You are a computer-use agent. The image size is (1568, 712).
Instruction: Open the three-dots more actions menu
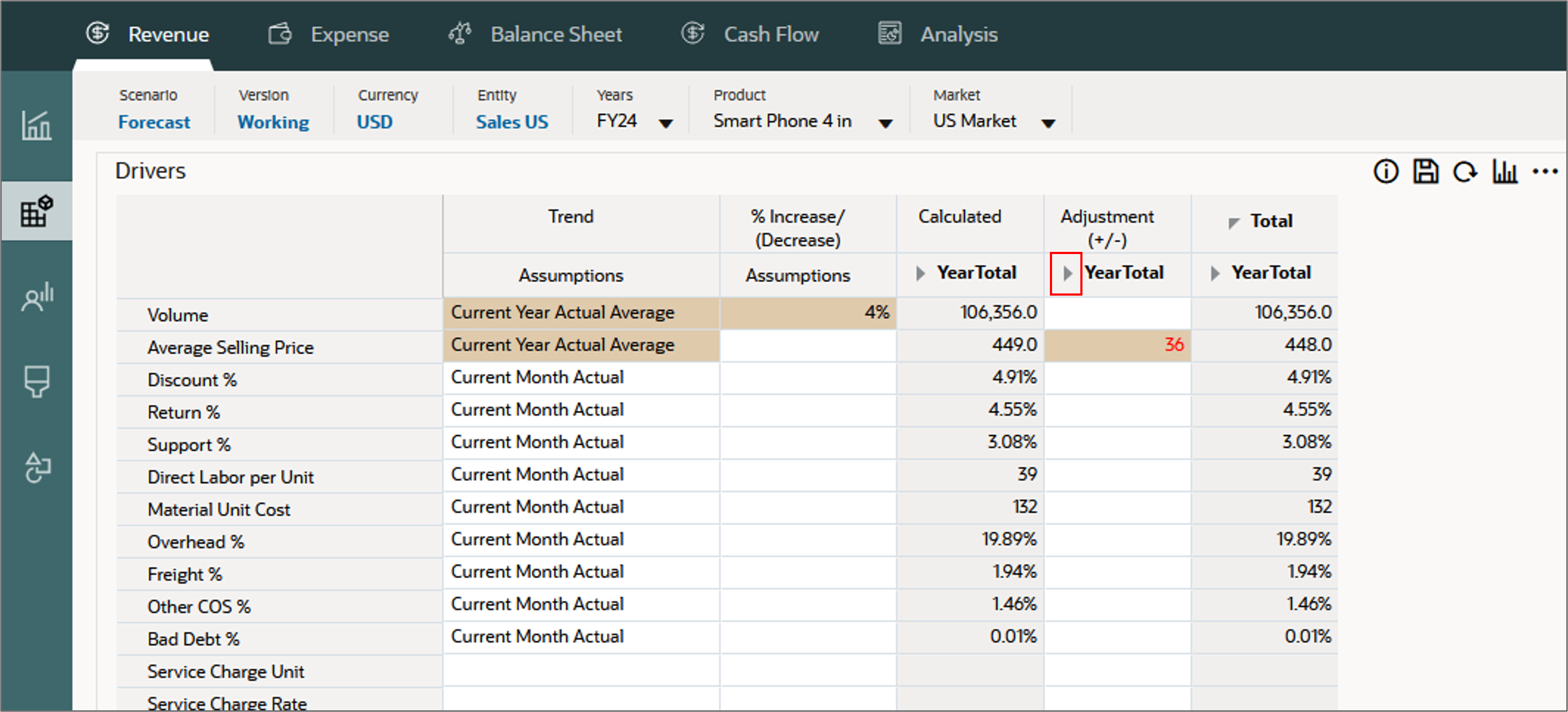click(1545, 172)
